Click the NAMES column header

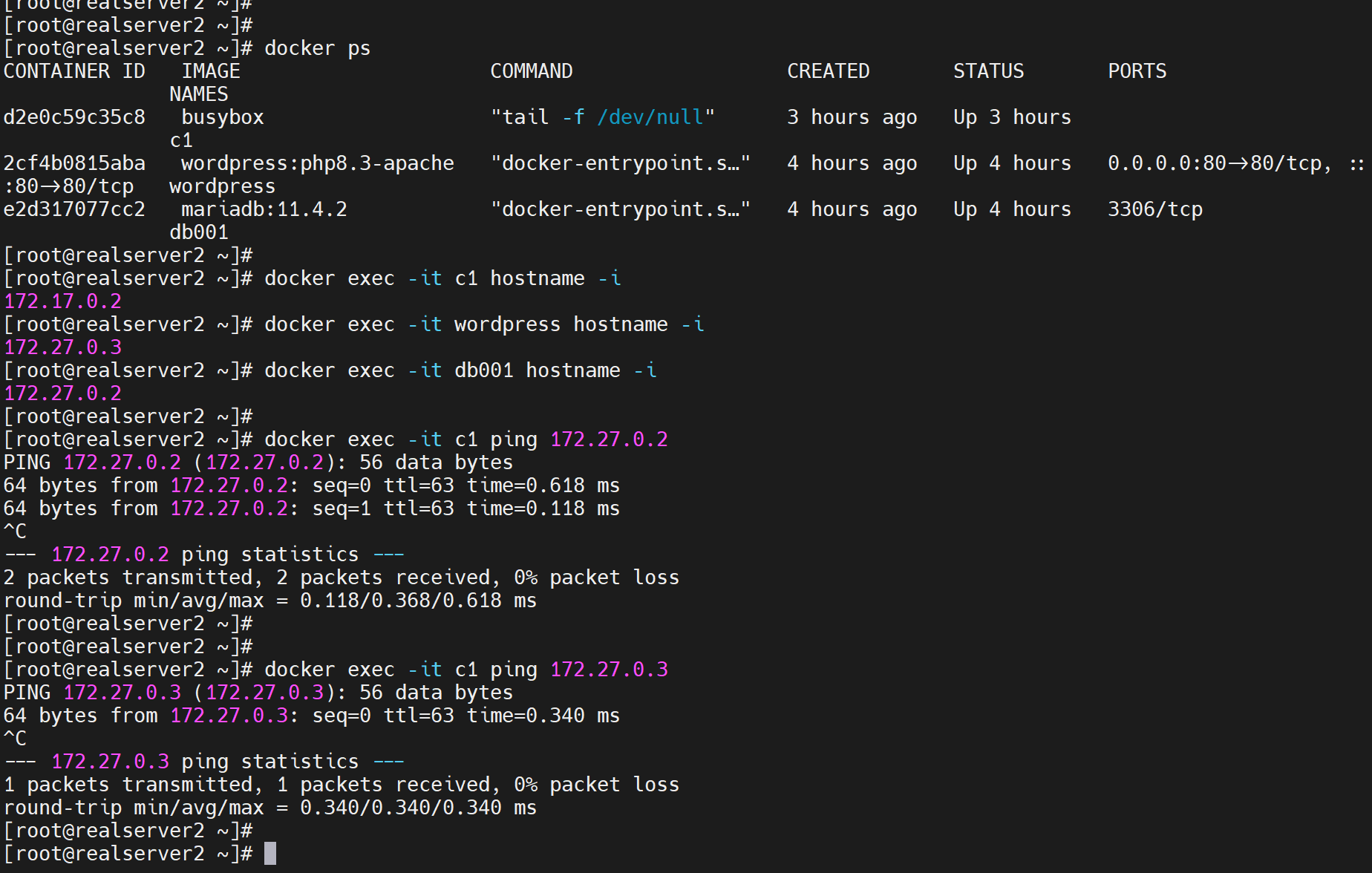pyautogui.click(x=198, y=94)
